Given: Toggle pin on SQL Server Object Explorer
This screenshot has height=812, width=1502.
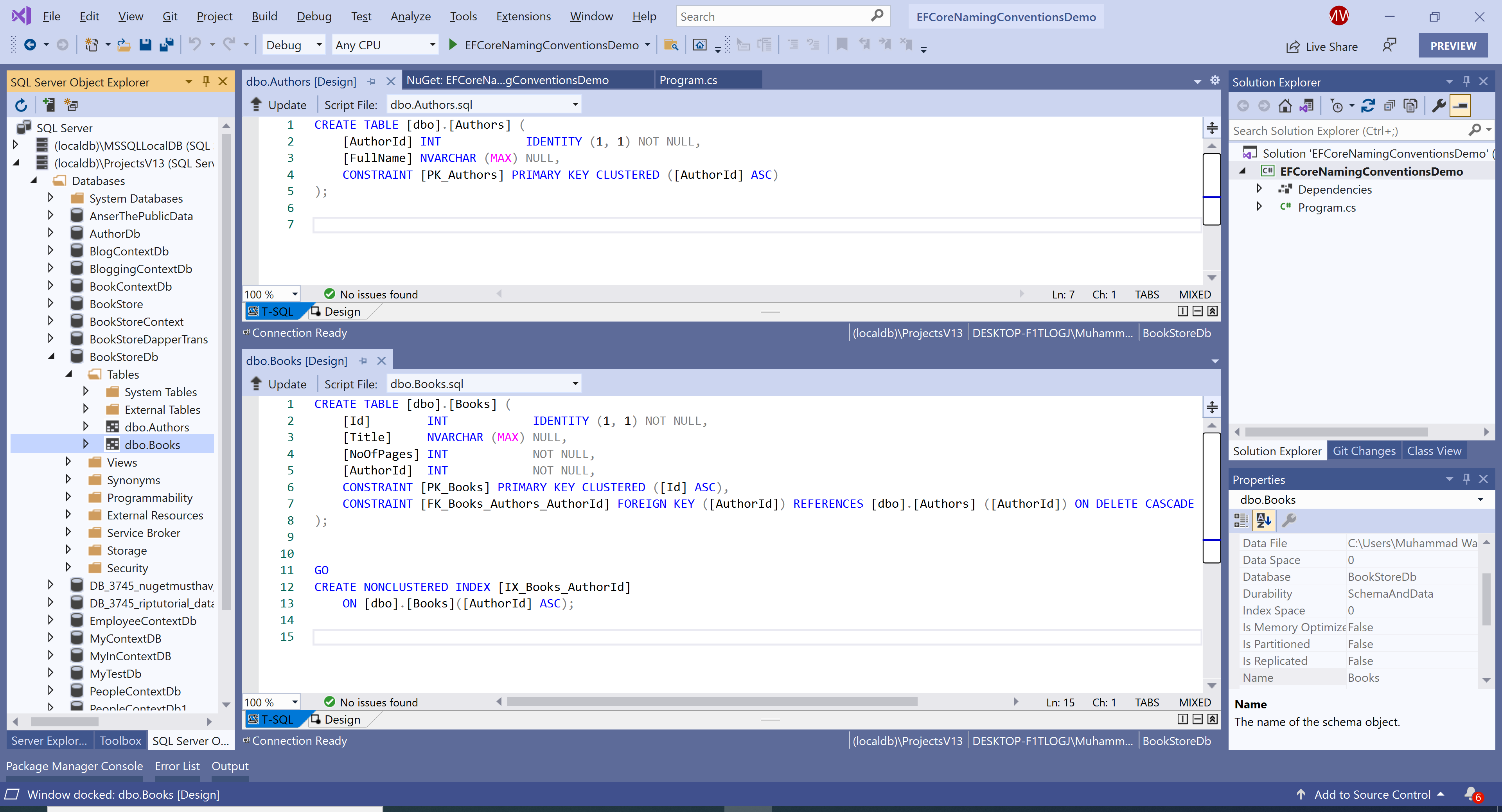Looking at the screenshot, I should (206, 82).
